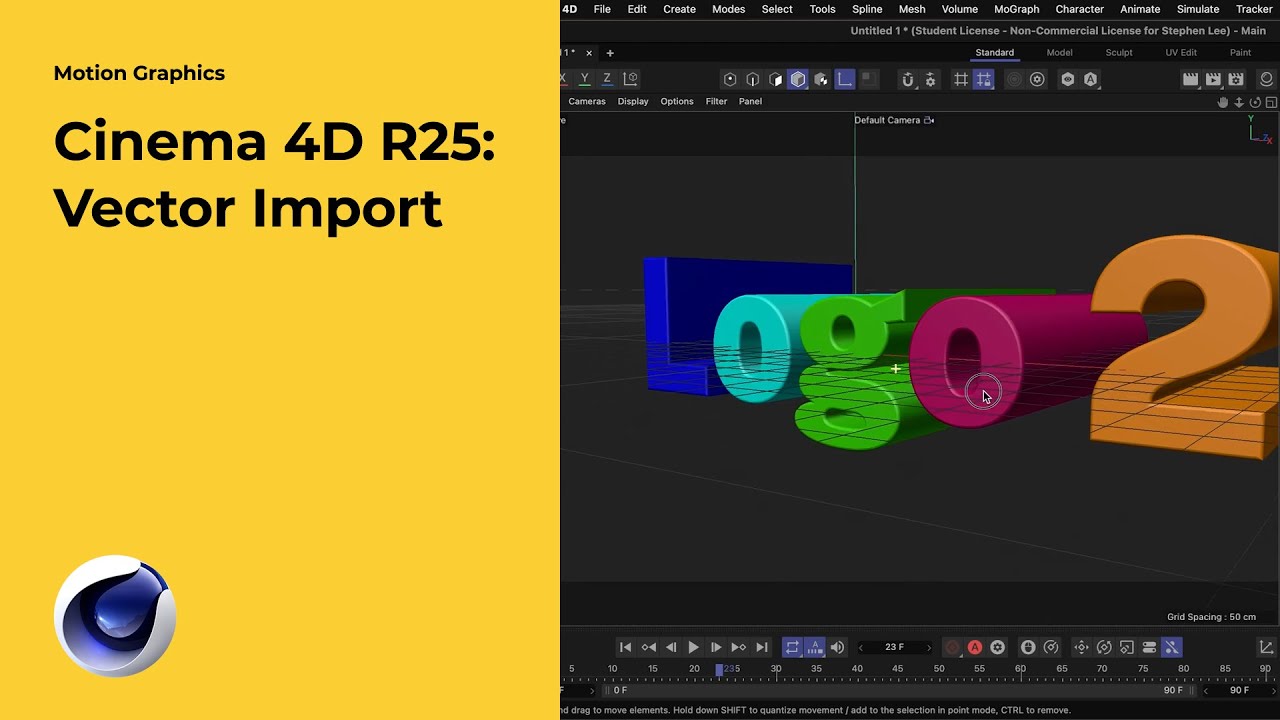This screenshot has height=720, width=1280.
Task: Toggle the coordinate system icon
Action: [x=630, y=79]
